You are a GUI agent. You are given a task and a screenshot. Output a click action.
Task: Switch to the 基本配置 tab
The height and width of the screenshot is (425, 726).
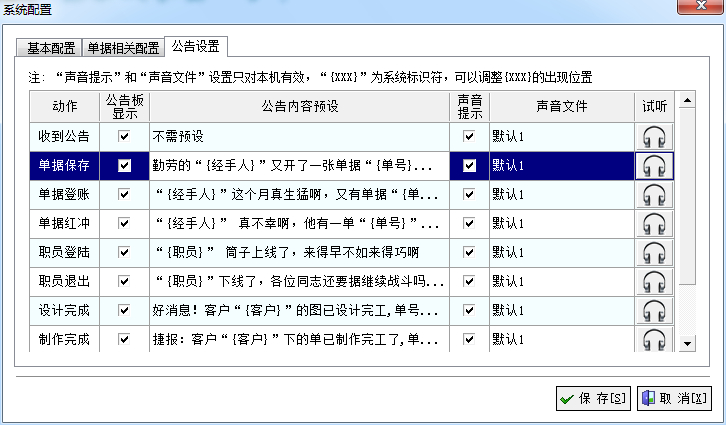(49, 48)
